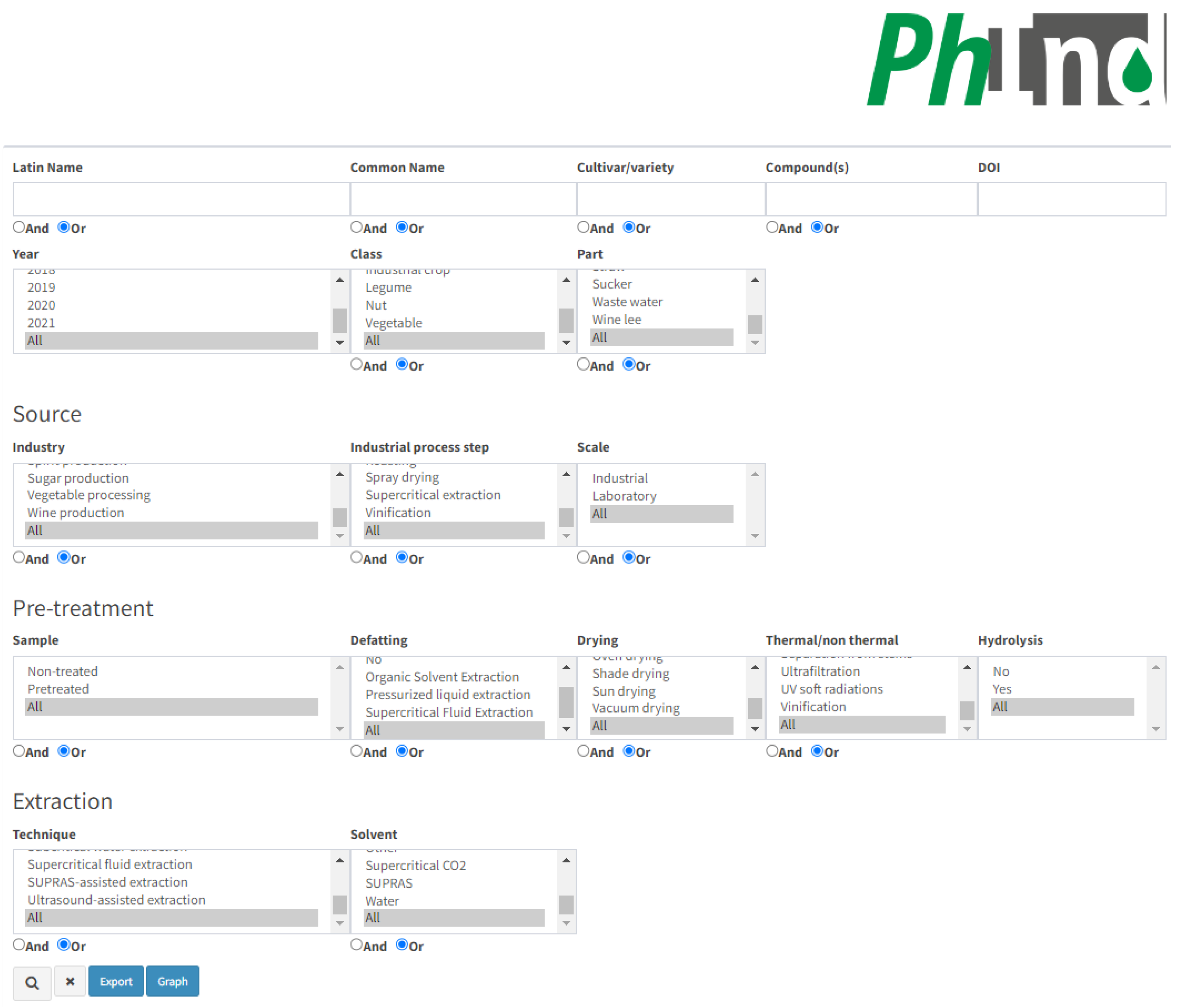Select And radio under Compound(s) field

772,228
